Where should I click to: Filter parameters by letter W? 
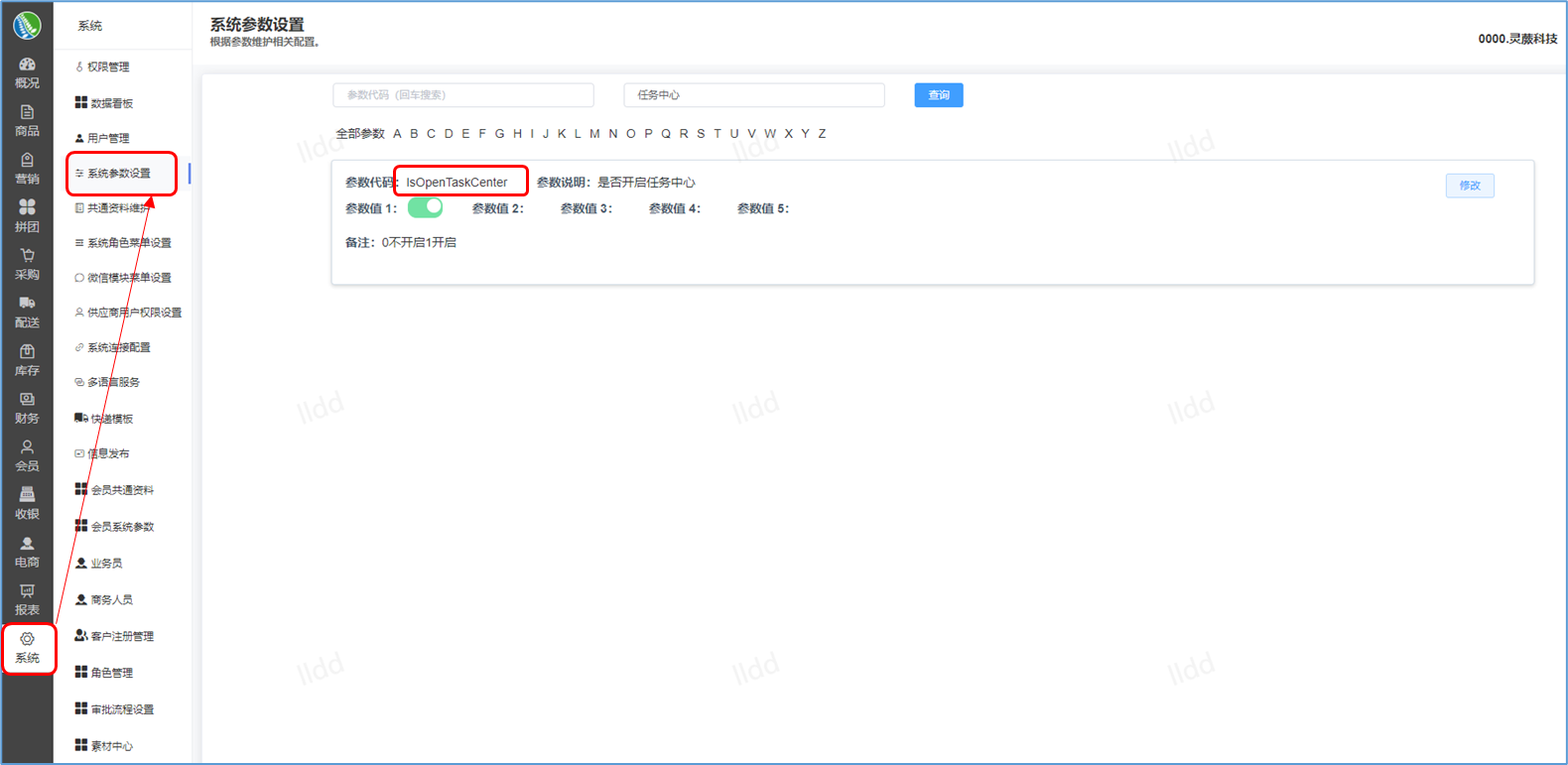click(770, 134)
